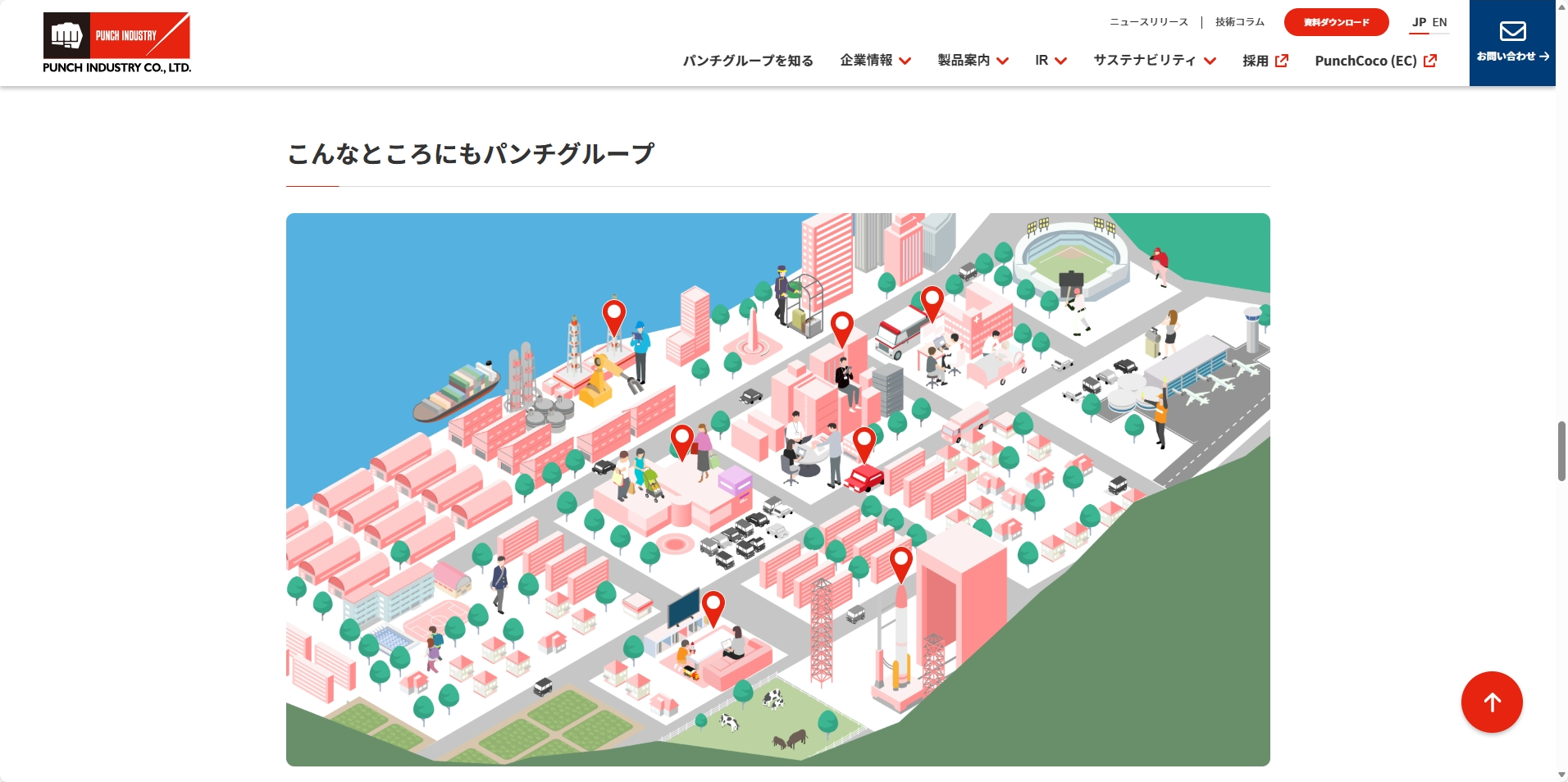The width and height of the screenshot is (1568, 782).
Task: Expand the サステナビリティ dropdown
Action: point(1144,61)
